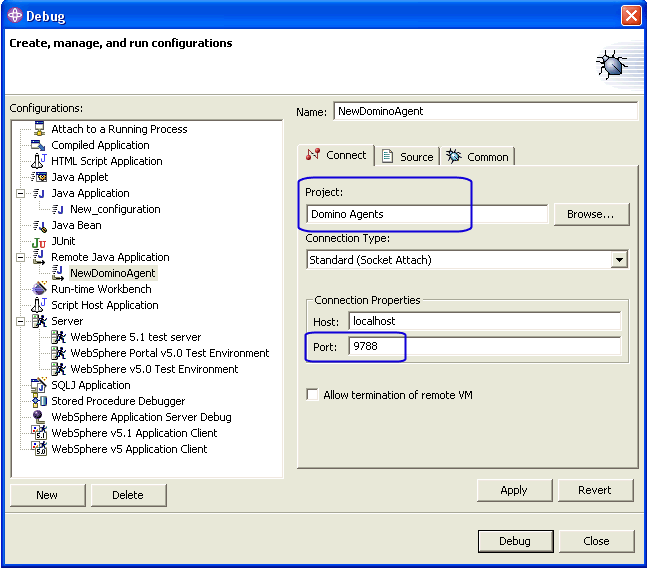Click the Stored Procedure Debugger icon
This screenshot has height=568, width=647.
pos(39,401)
